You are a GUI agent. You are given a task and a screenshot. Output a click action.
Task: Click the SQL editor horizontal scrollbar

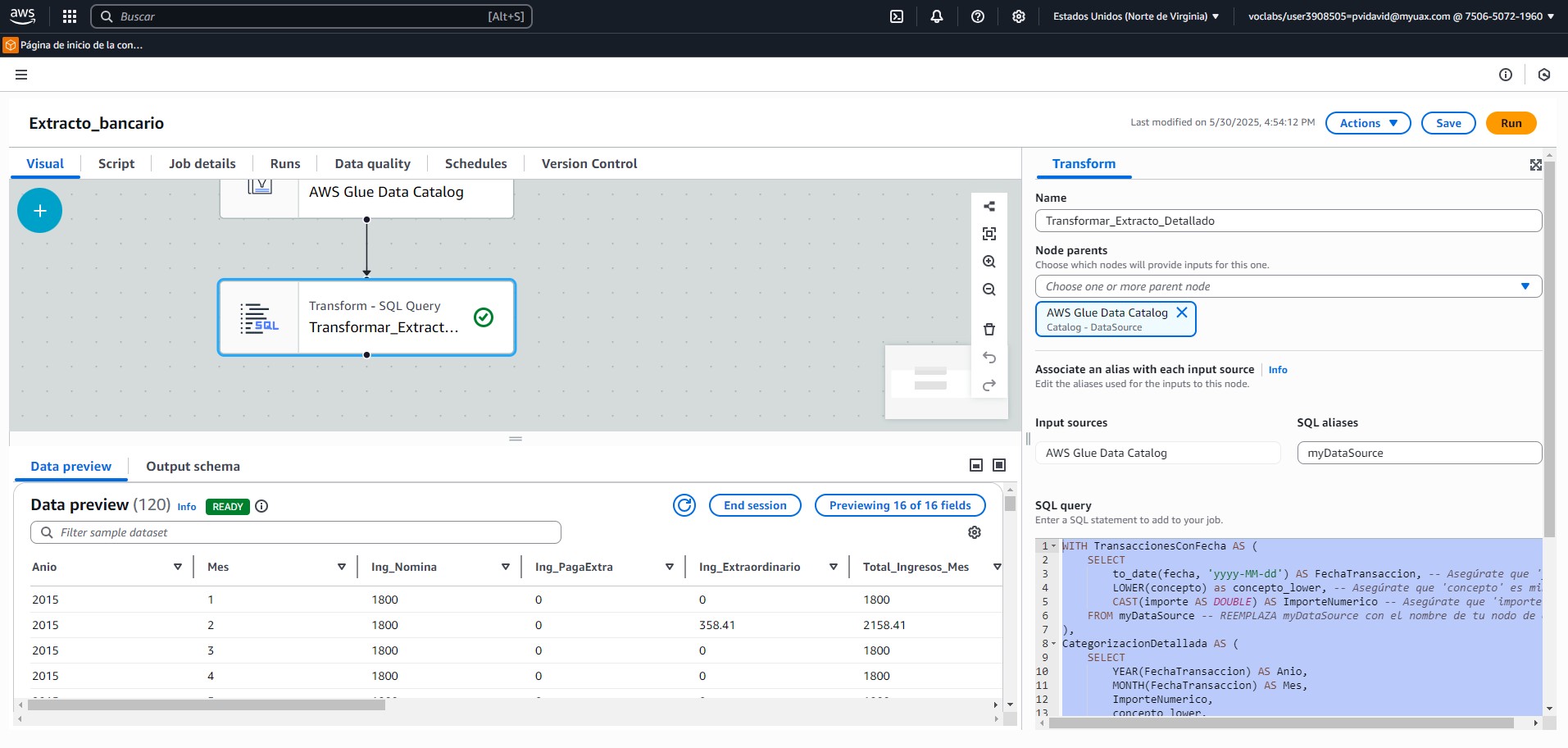click(1281, 723)
